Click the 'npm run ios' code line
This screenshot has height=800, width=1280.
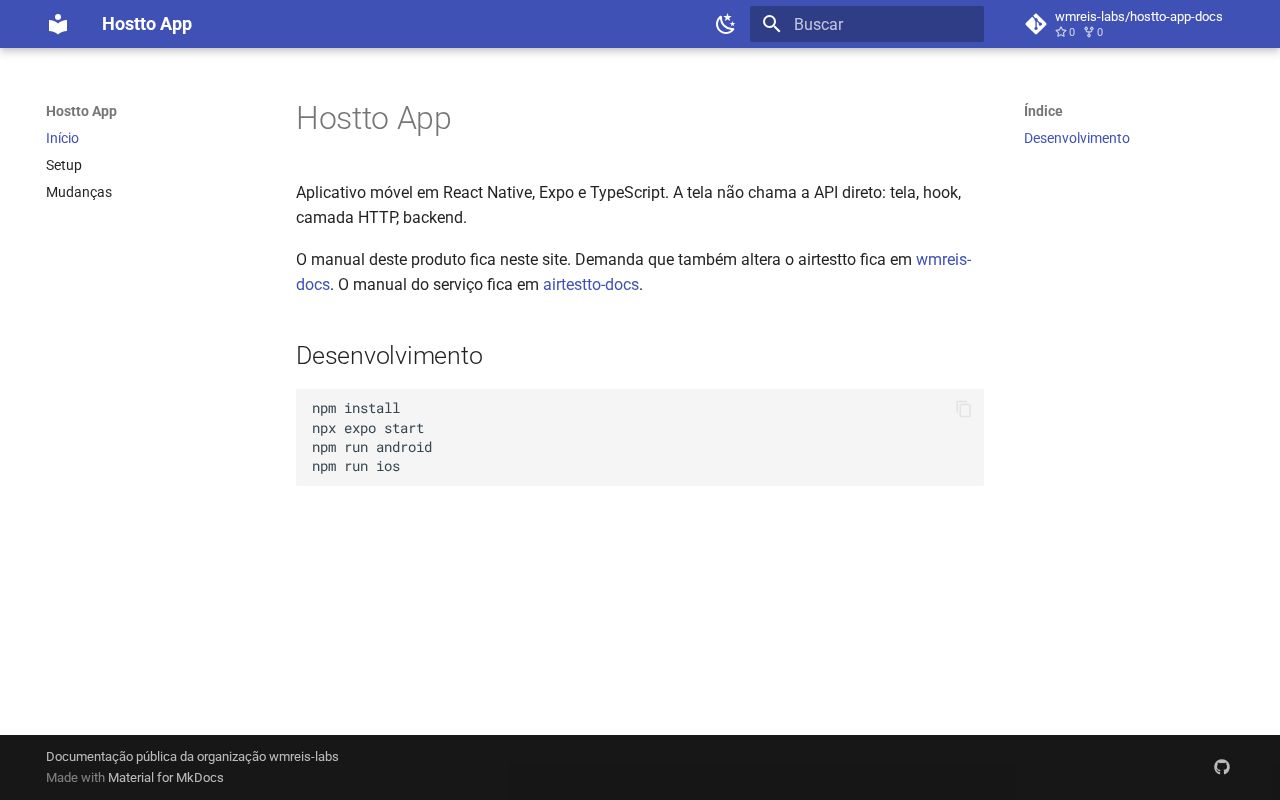[x=356, y=466]
